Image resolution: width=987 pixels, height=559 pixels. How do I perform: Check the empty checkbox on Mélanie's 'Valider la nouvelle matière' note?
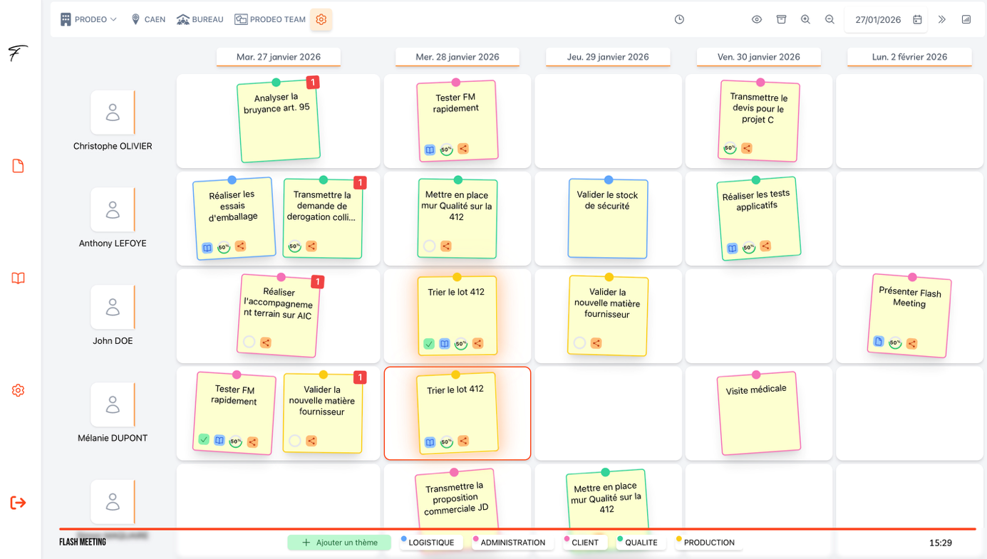[x=295, y=441]
